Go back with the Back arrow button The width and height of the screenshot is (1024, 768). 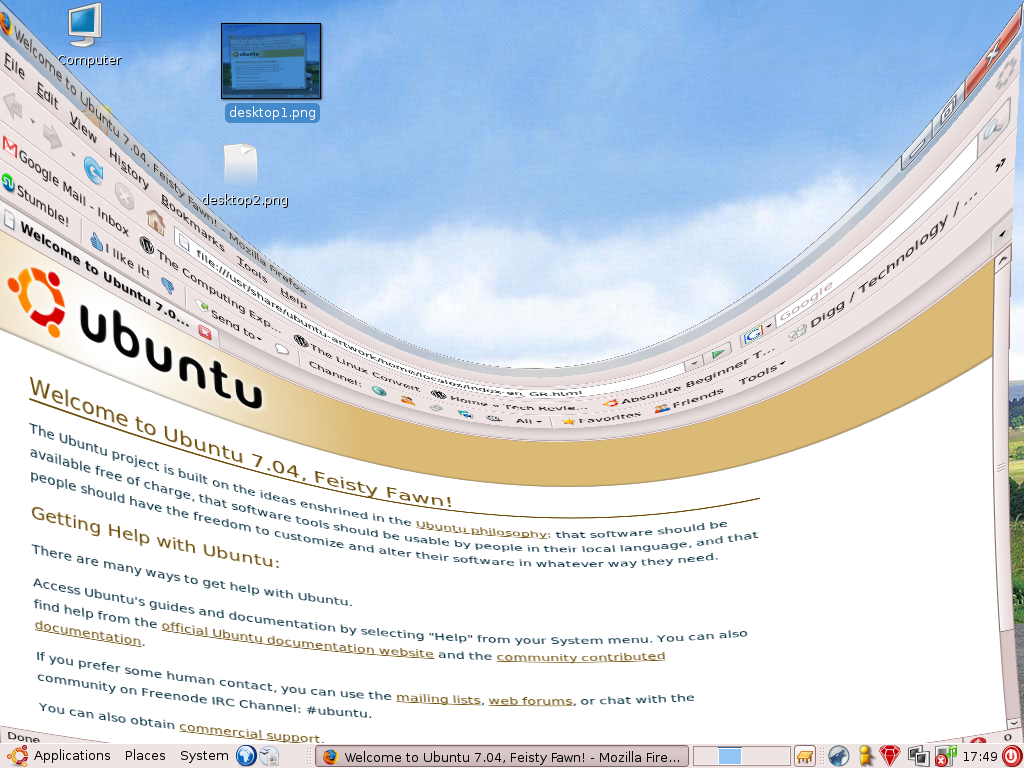(12, 105)
